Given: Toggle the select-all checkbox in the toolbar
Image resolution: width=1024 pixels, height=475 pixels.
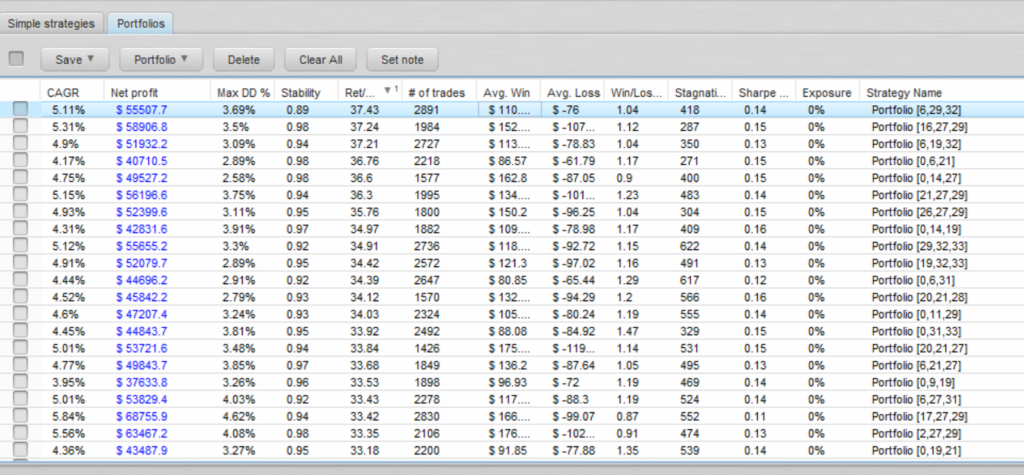Looking at the screenshot, I should tap(15, 59).
